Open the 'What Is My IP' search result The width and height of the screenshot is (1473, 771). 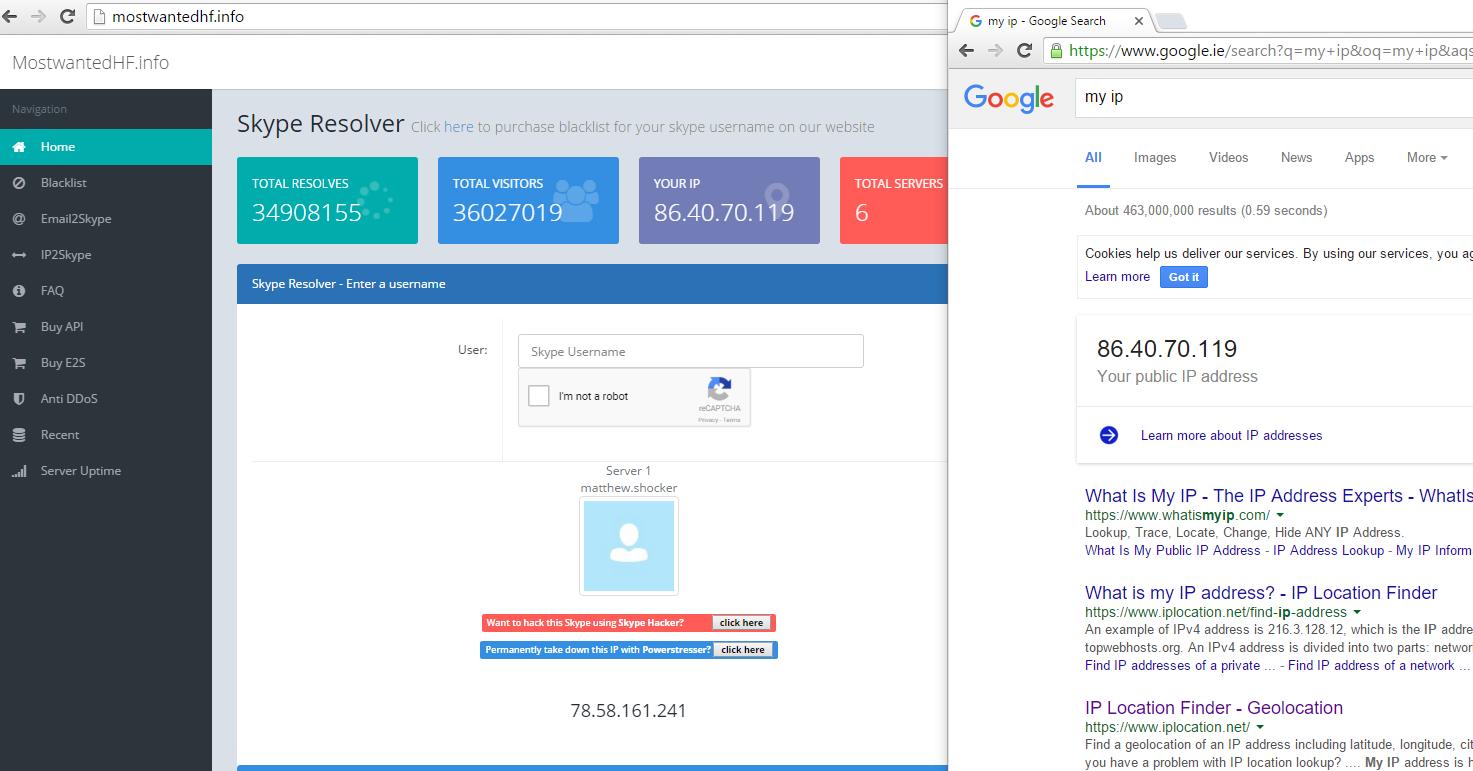point(1279,496)
